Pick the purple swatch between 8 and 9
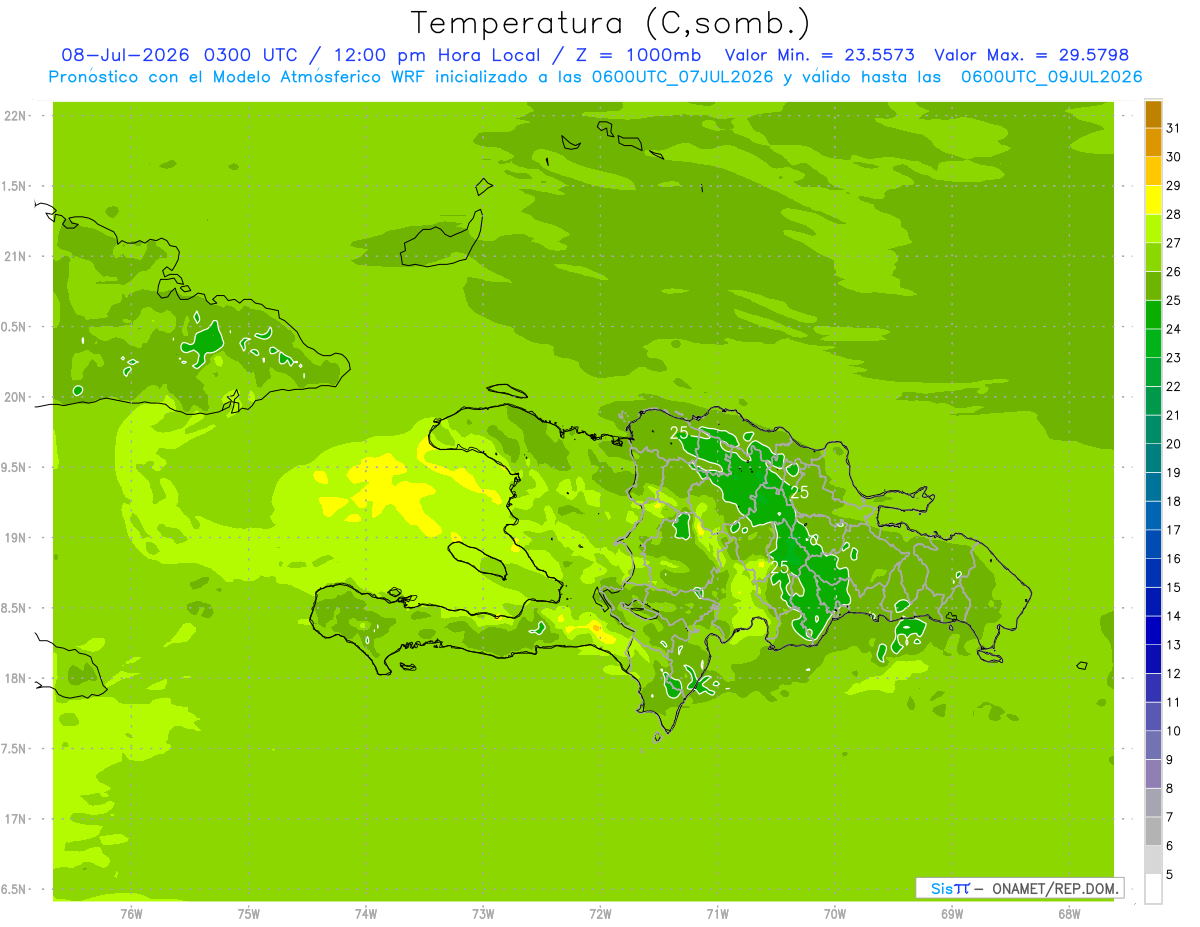The width and height of the screenshot is (1200, 927). pos(1153,774)
